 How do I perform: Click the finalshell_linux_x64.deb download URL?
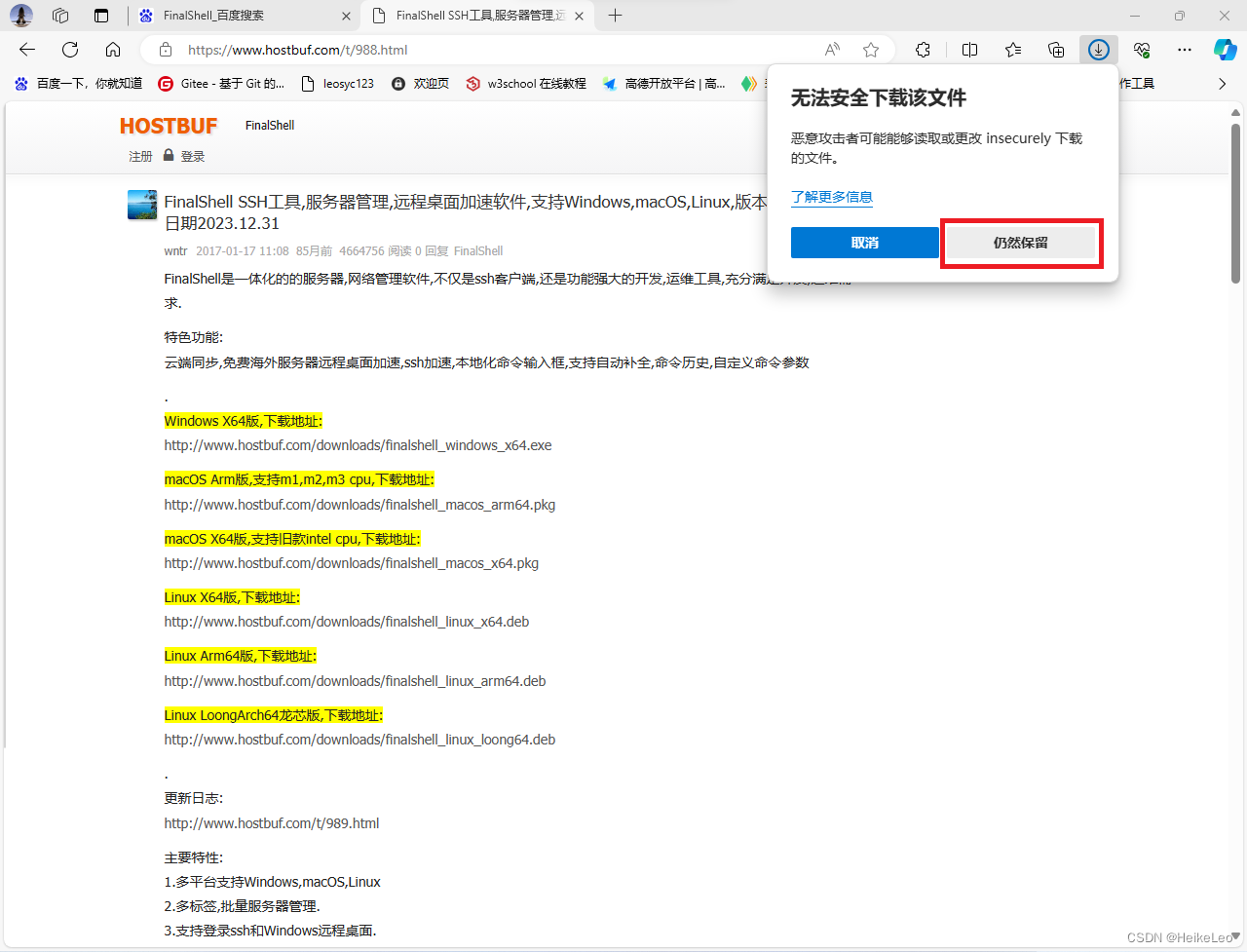coord(347,622)
